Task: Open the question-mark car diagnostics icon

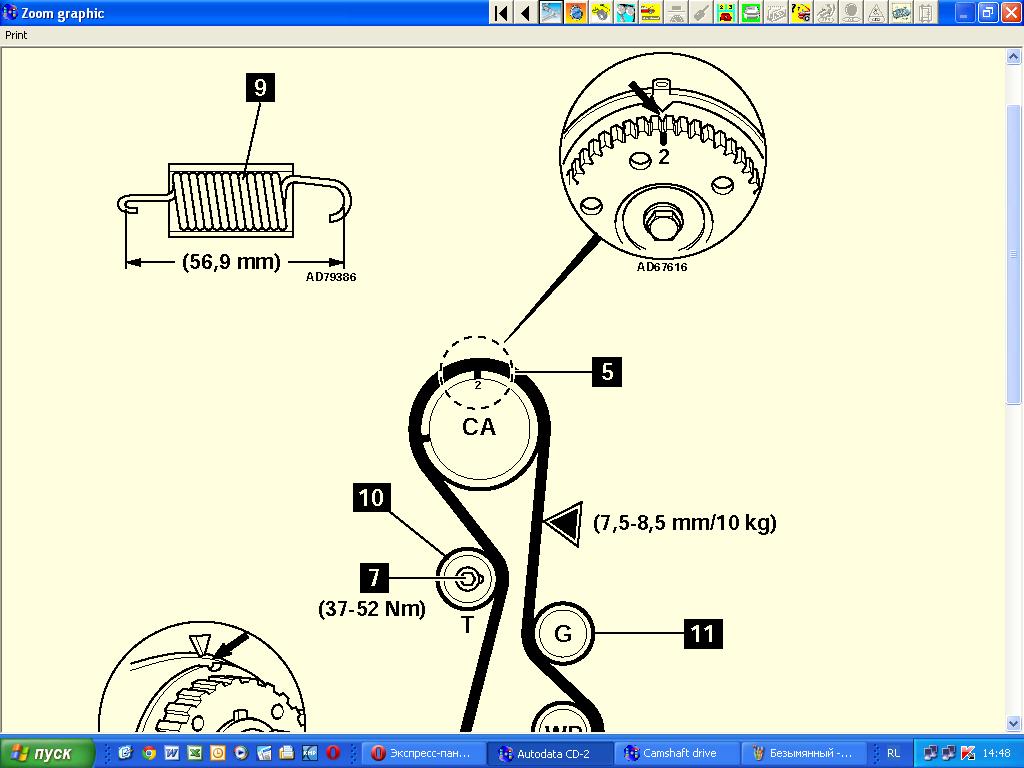Action: tap(801, 12)
